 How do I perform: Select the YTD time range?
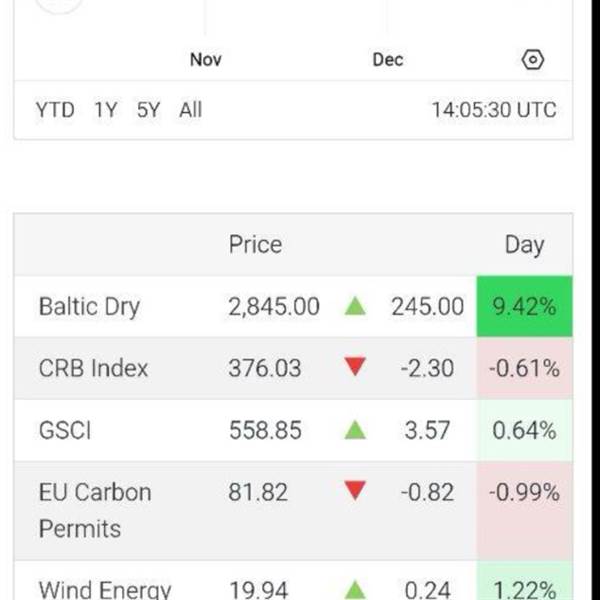(55, 110)
